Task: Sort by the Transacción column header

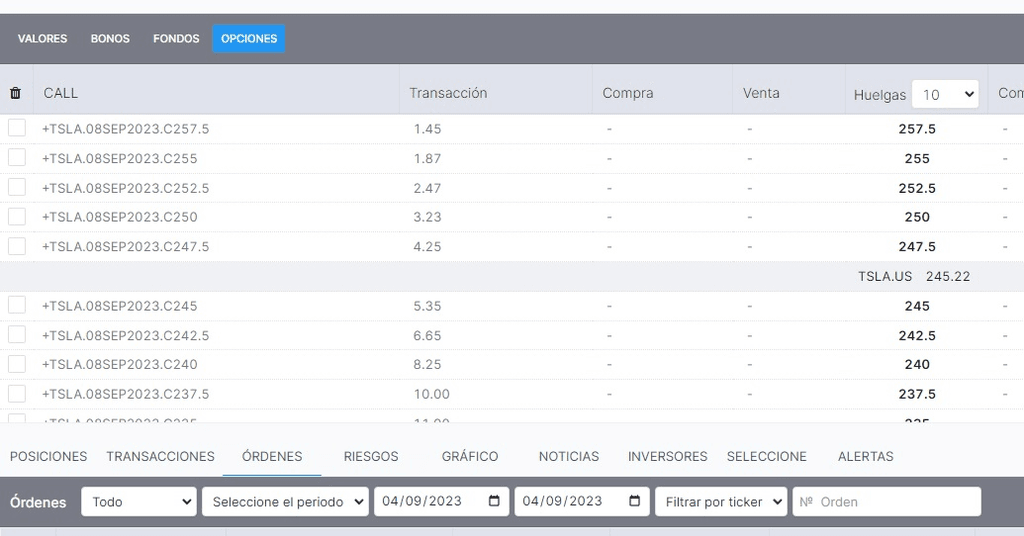Action: coord(448,93)
